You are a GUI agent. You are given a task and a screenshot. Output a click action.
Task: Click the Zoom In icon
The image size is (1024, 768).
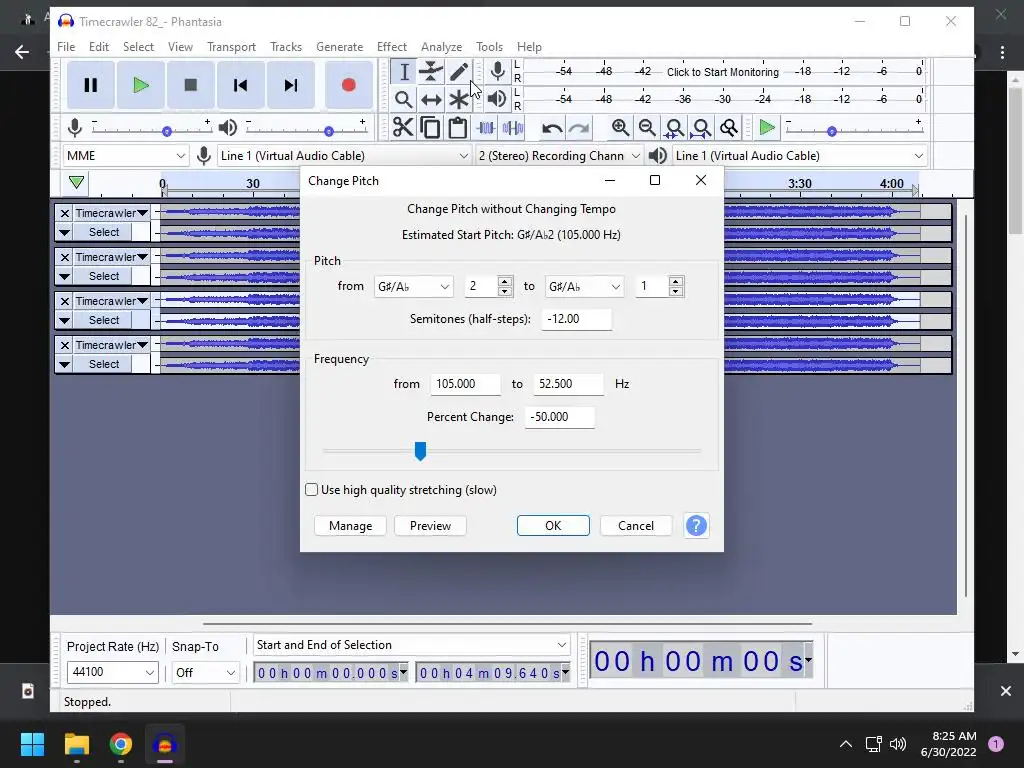(620, 127)
